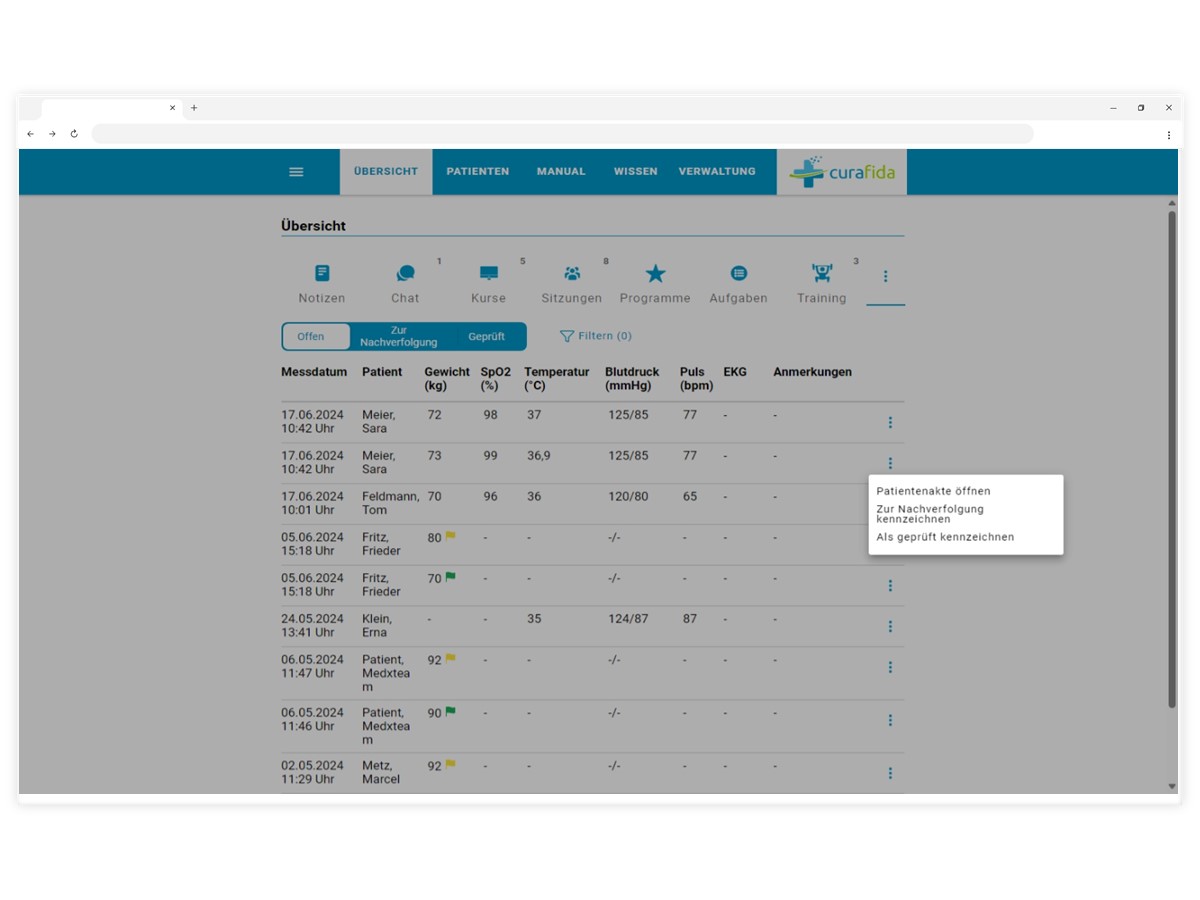Click patient name Feldmann, Tom
The width and height of the screenshot is (1200, 900).
click(x=390, y=503)
